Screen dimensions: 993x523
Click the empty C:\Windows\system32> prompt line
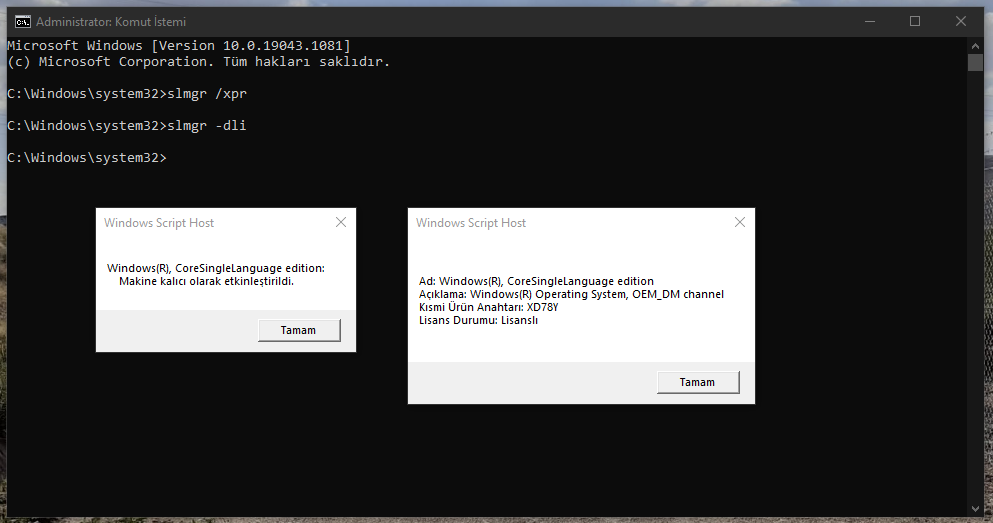[87, 158]
